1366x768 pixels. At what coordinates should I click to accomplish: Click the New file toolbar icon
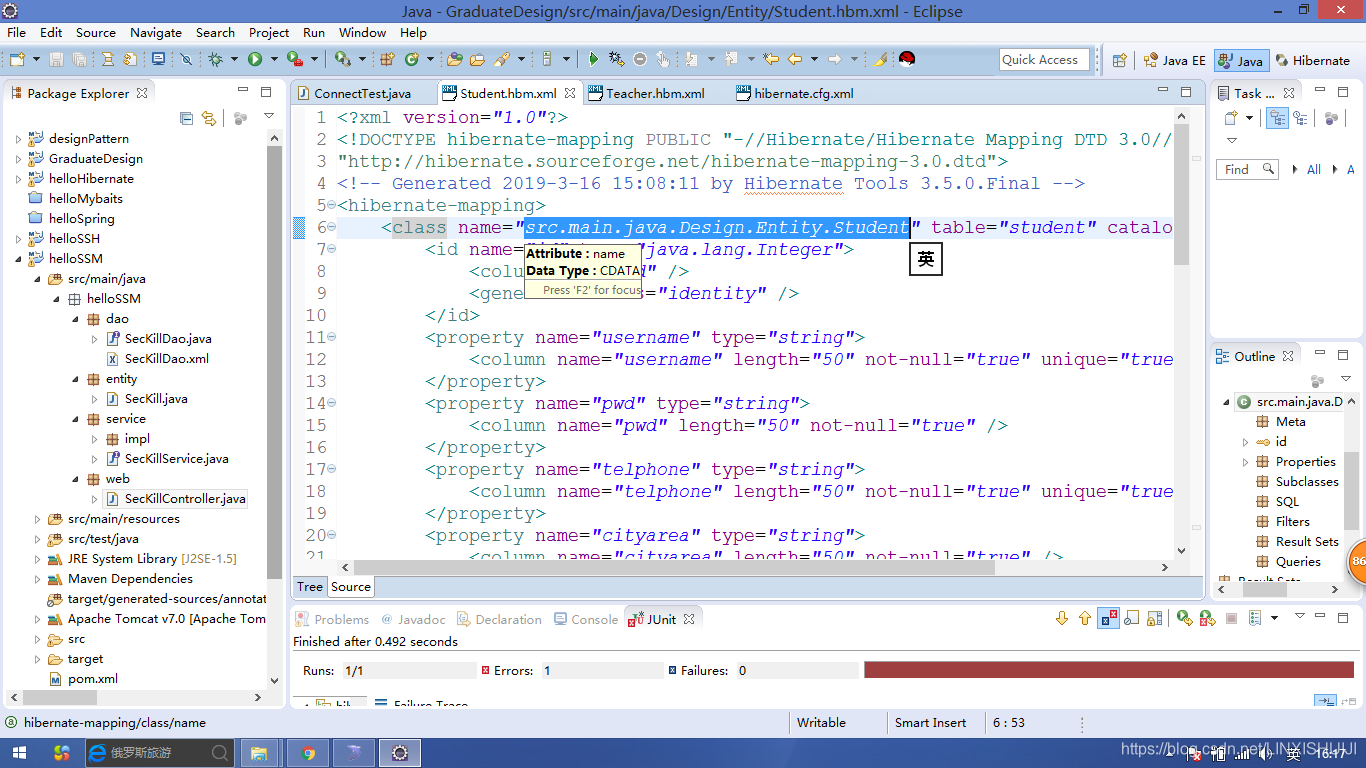click(x=17, y=60)
